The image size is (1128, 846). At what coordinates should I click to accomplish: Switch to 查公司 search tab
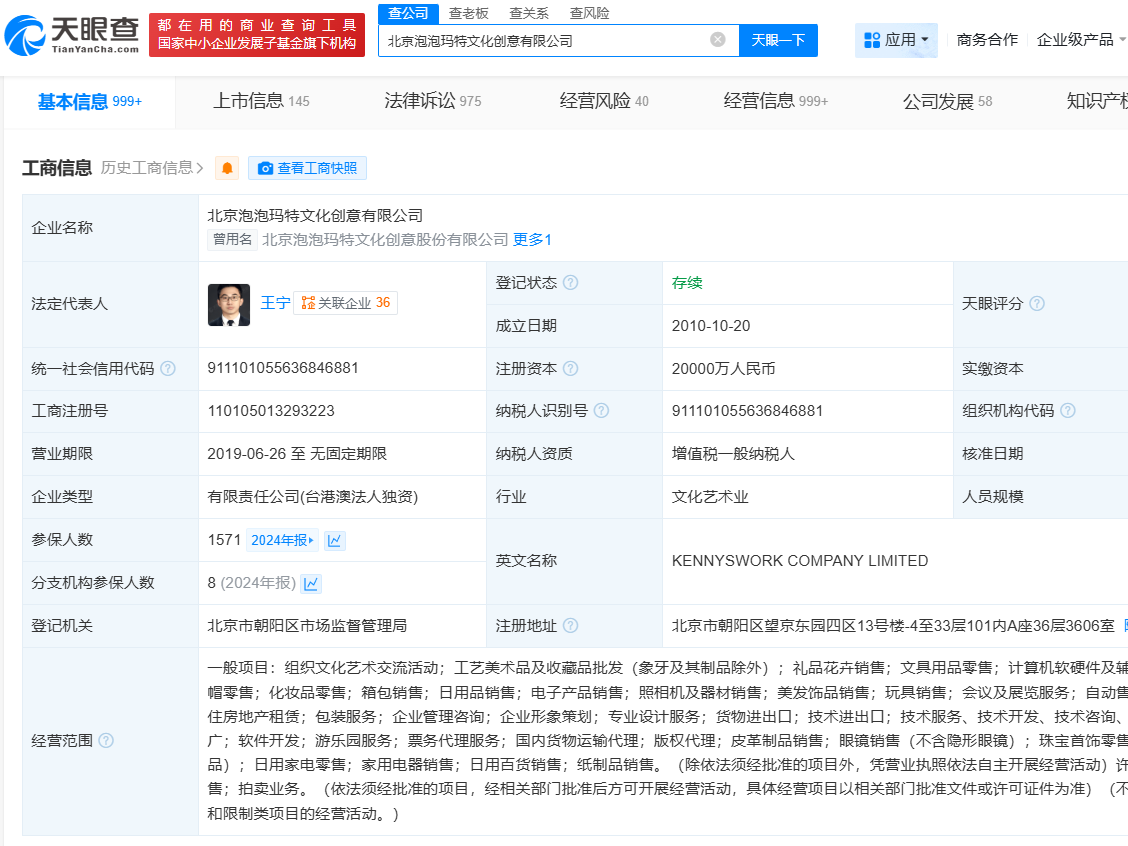(x=408, y=13)
